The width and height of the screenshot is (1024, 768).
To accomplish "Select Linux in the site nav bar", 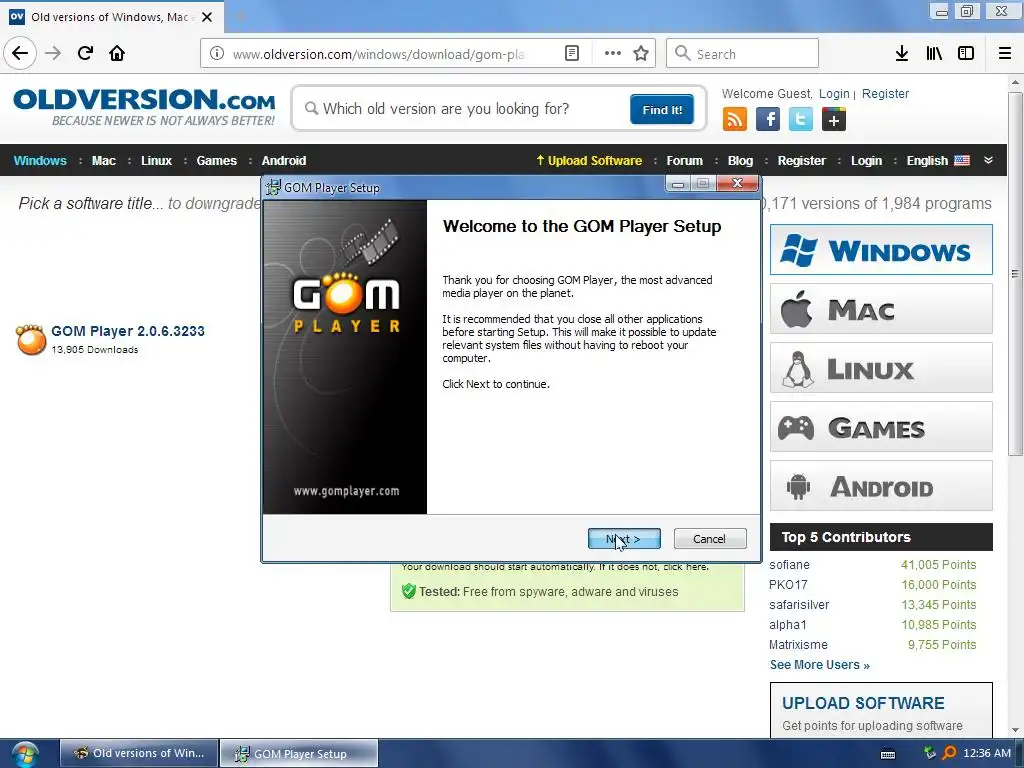I will point(157,161).
